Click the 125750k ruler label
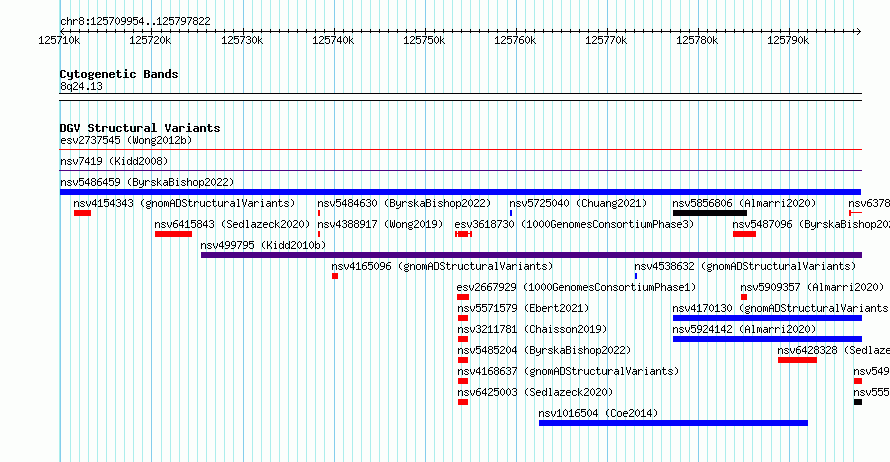 (424, 40)
